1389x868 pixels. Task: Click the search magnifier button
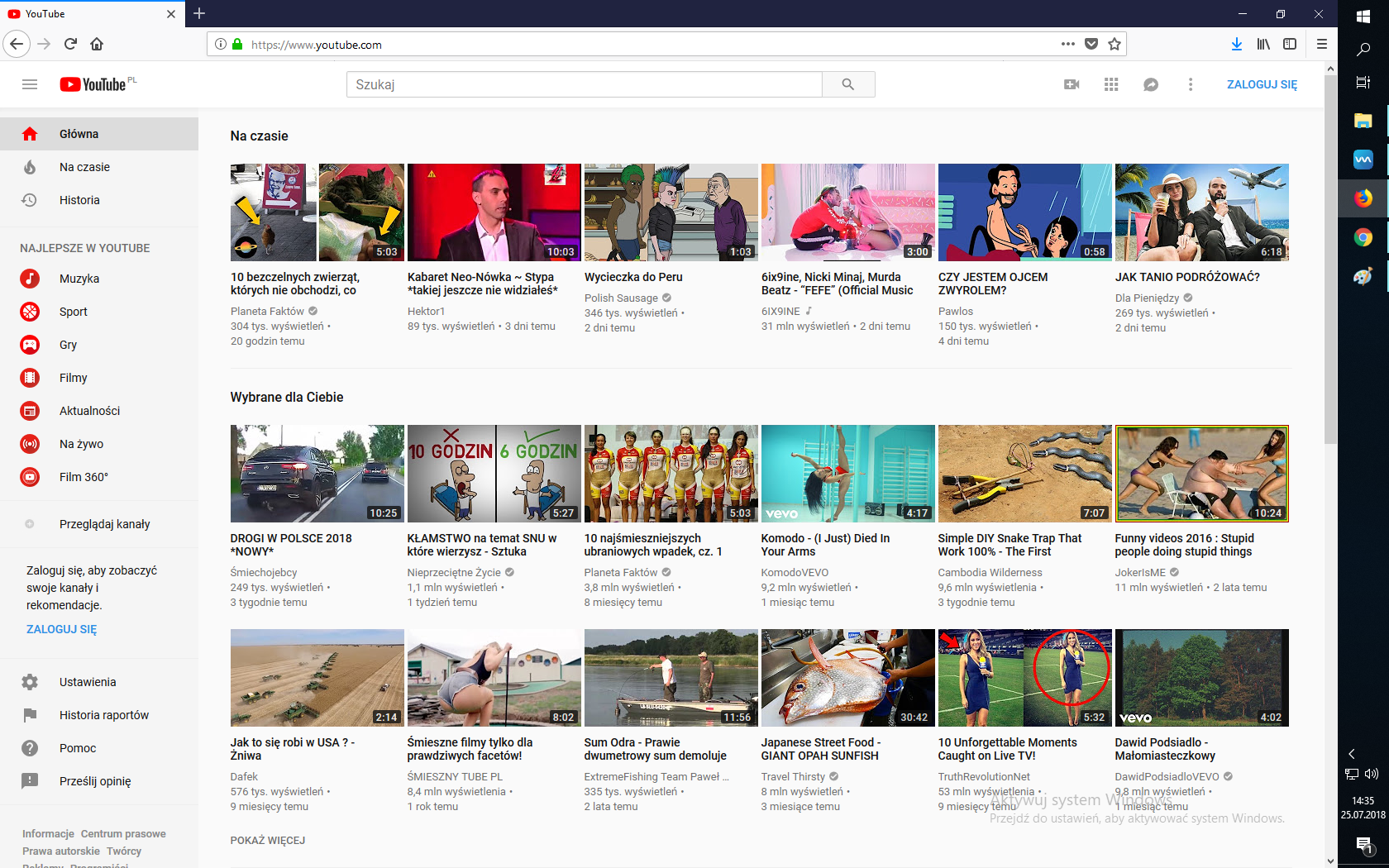click(848, 84)
